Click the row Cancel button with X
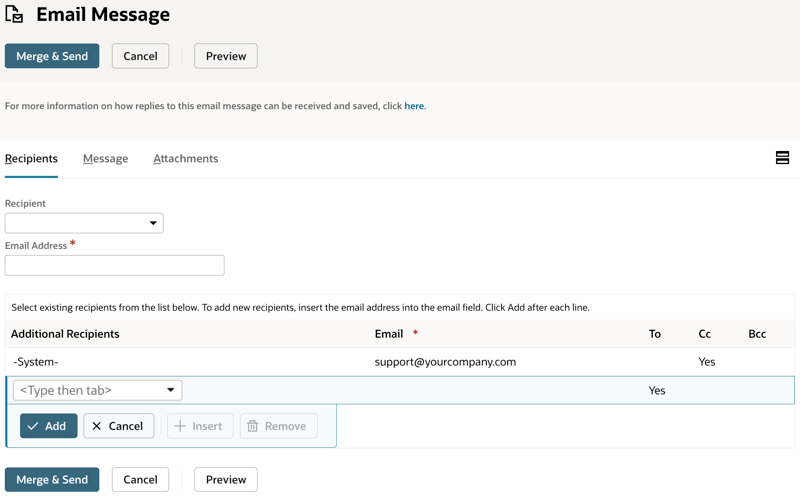Screen dimensions: 800x497 (119, 426)
